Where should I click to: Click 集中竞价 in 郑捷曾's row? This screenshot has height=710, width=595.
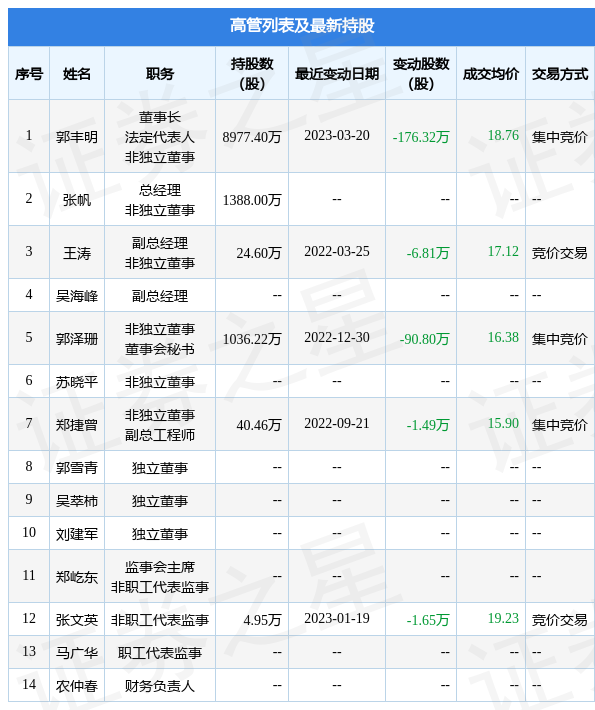click(x=560, y=425)
